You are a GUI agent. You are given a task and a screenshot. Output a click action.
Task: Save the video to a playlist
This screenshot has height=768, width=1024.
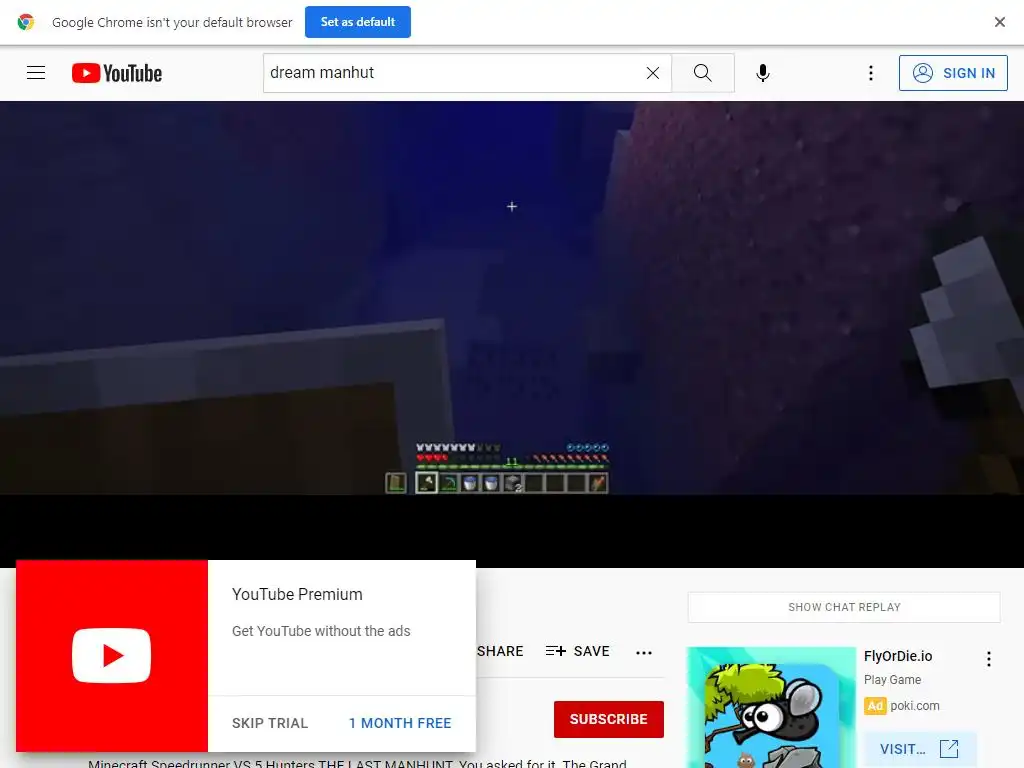[577, 651]
